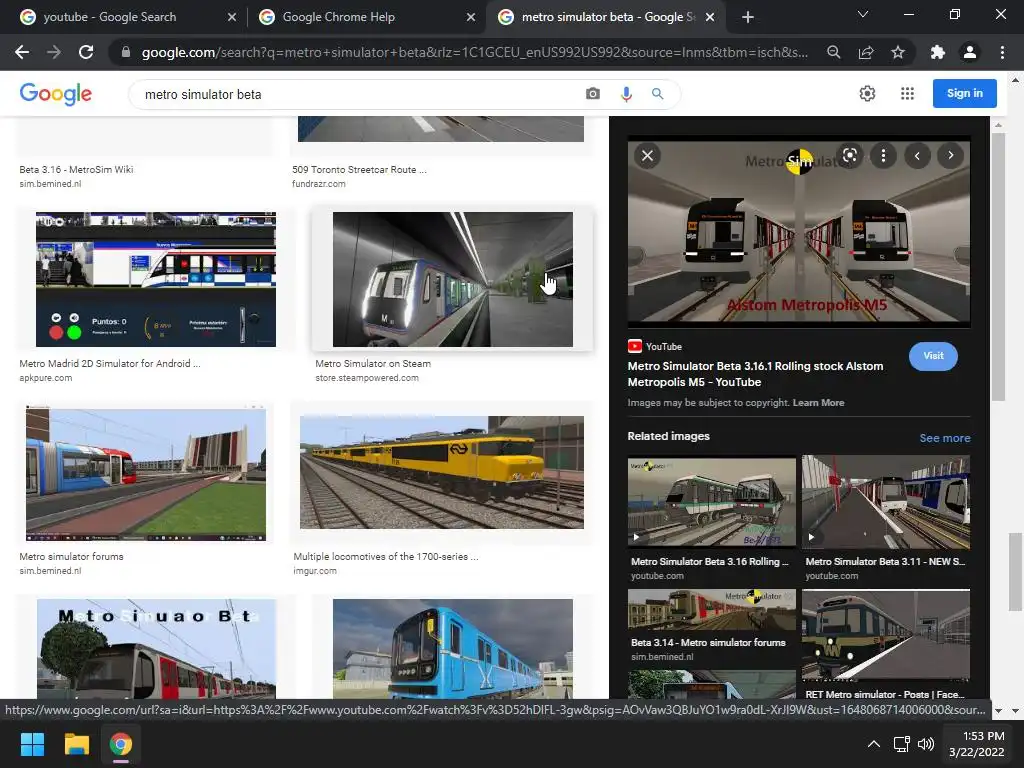
Task: Open the taskbar clock and date
Action: (x=976, y=744)
